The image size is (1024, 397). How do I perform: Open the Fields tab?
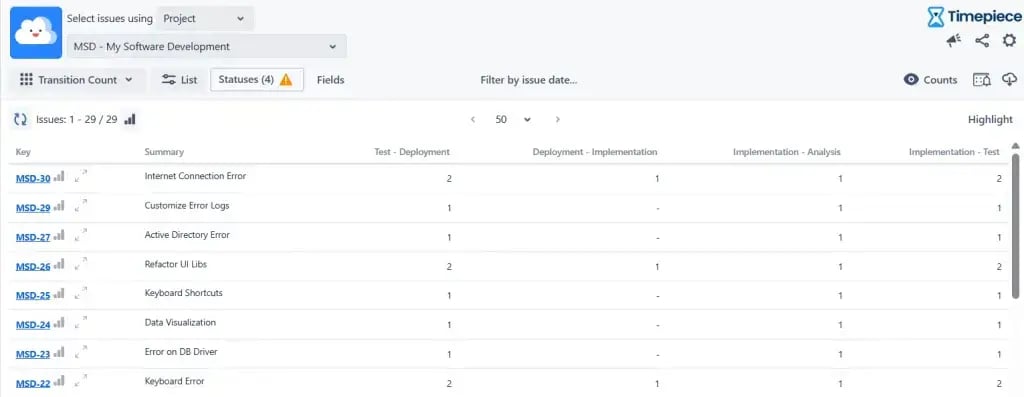[x=330, y=80]
